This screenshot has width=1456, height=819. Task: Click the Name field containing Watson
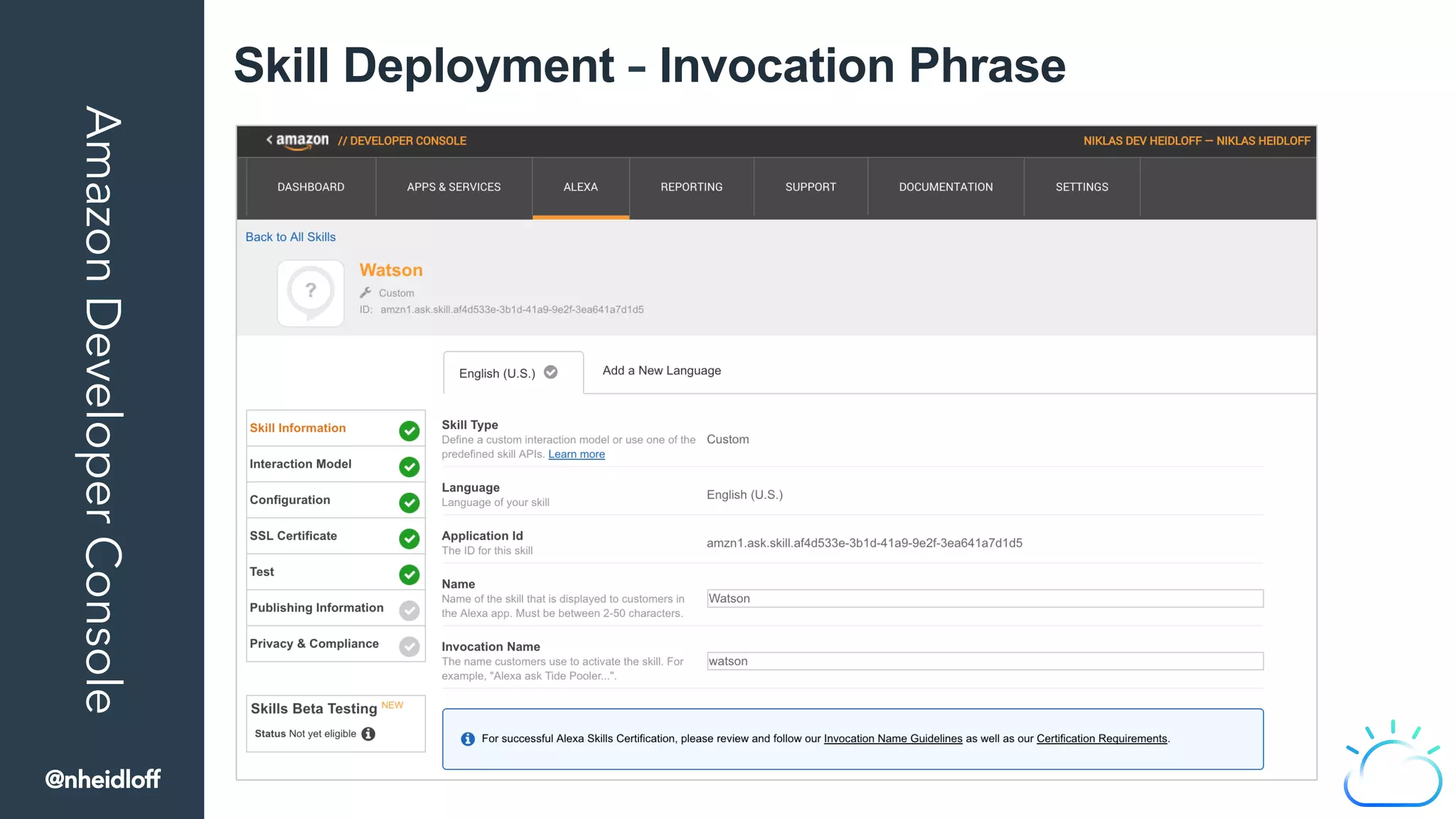point(985,599)
